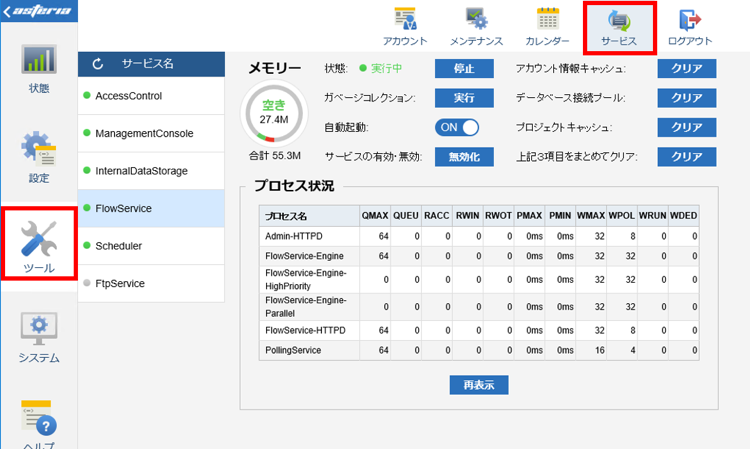This screenshot has height=449, width=750.
Task: Select FtpService service
Action: click(151, 284)
